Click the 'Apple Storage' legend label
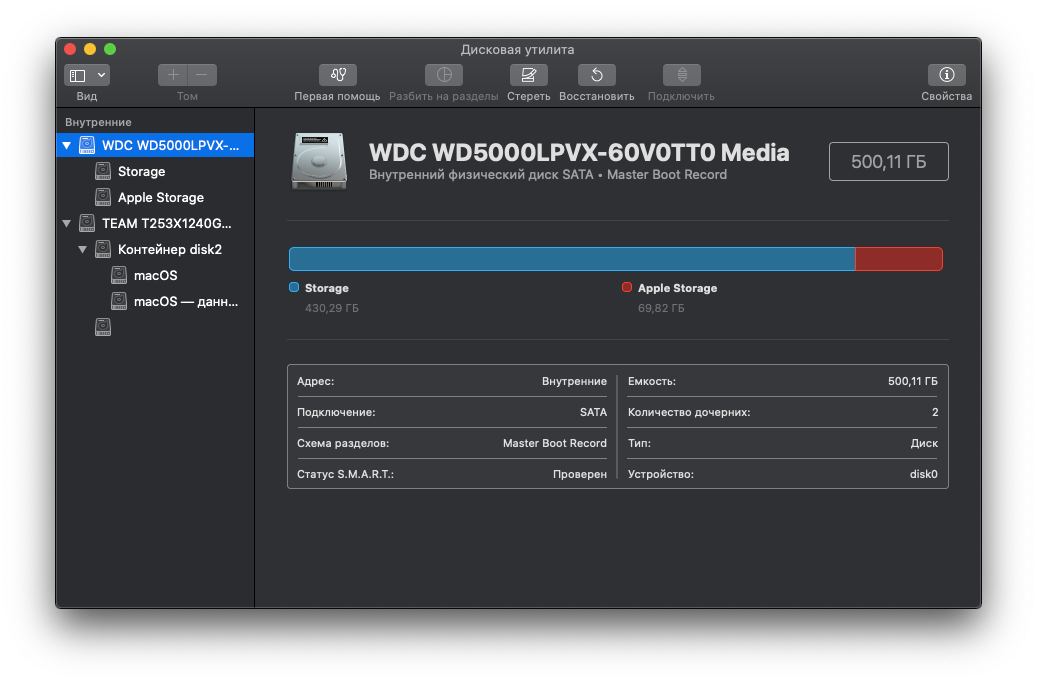1037x682 pixels. click(677, 288)
